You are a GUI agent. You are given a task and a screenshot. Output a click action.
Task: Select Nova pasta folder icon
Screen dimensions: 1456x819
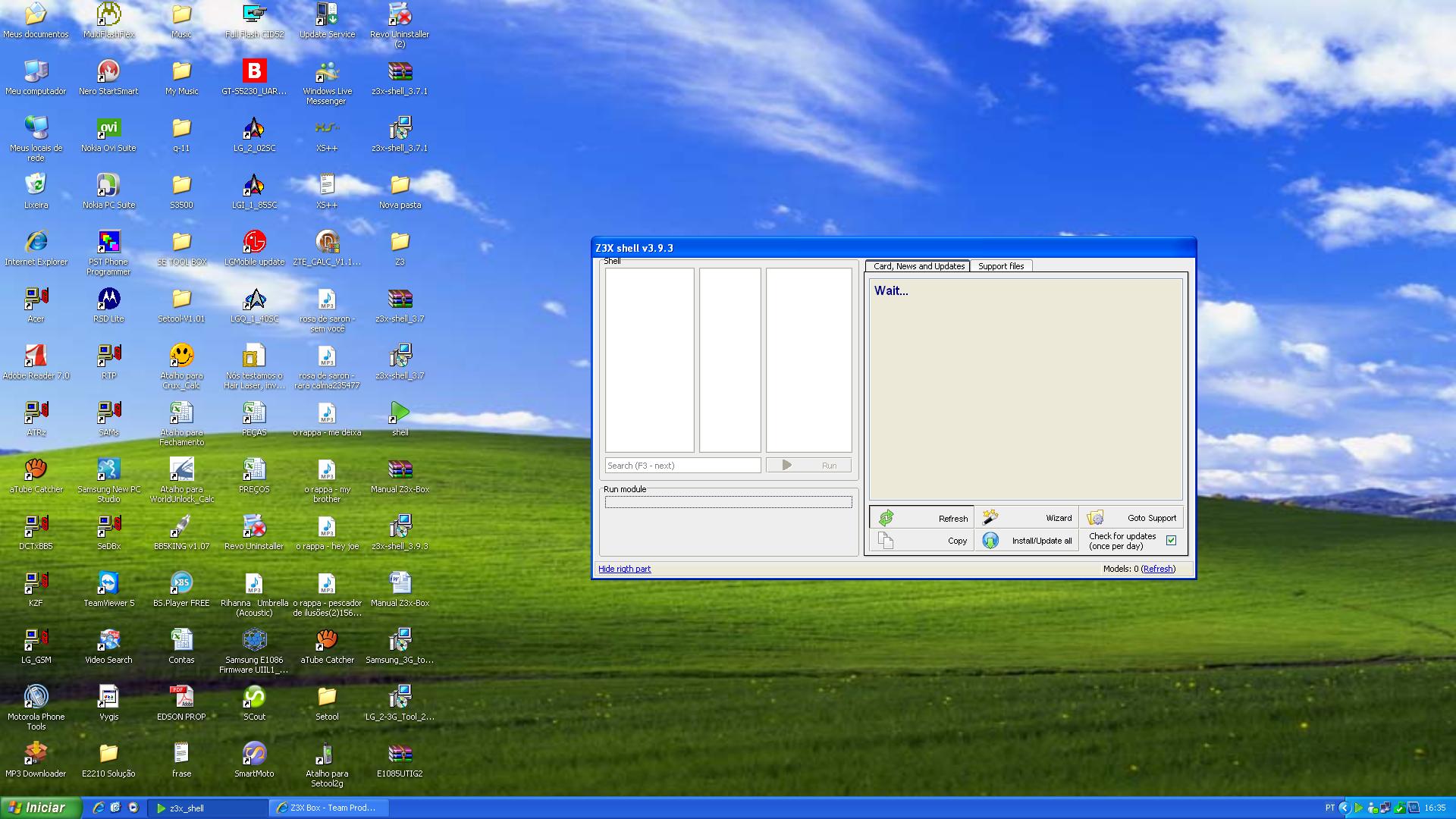400,191
